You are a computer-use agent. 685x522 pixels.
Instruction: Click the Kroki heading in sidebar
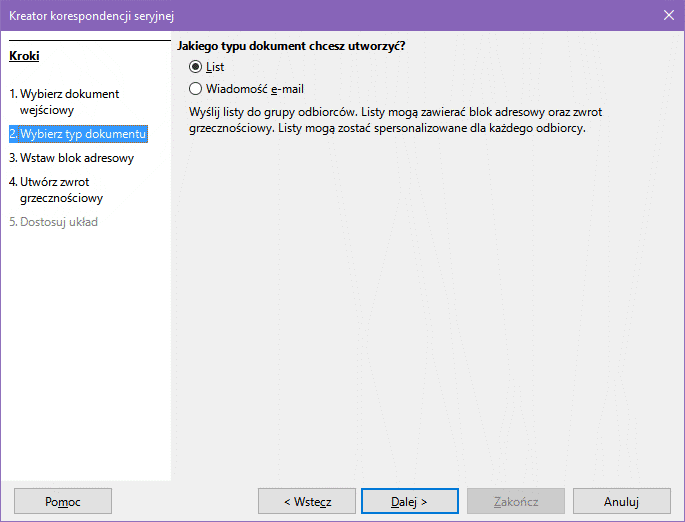24,56
